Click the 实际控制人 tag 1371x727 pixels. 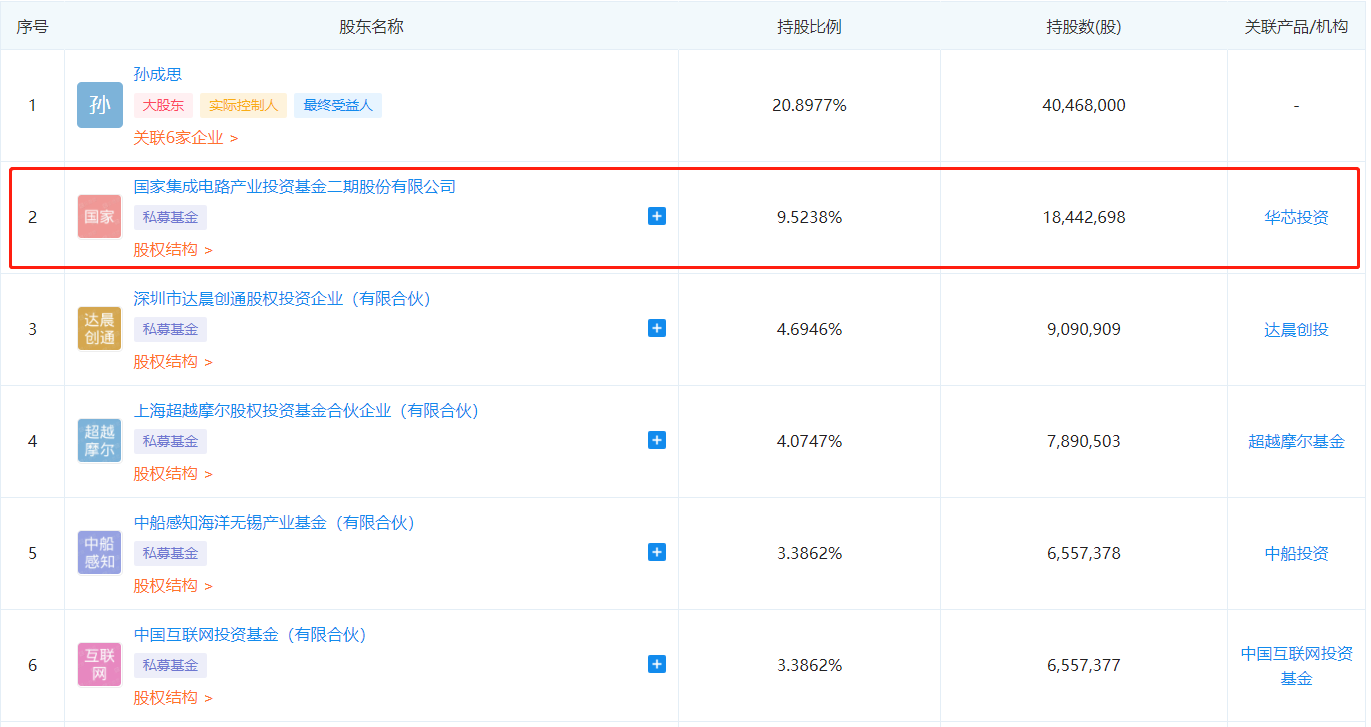click(243, 105)
